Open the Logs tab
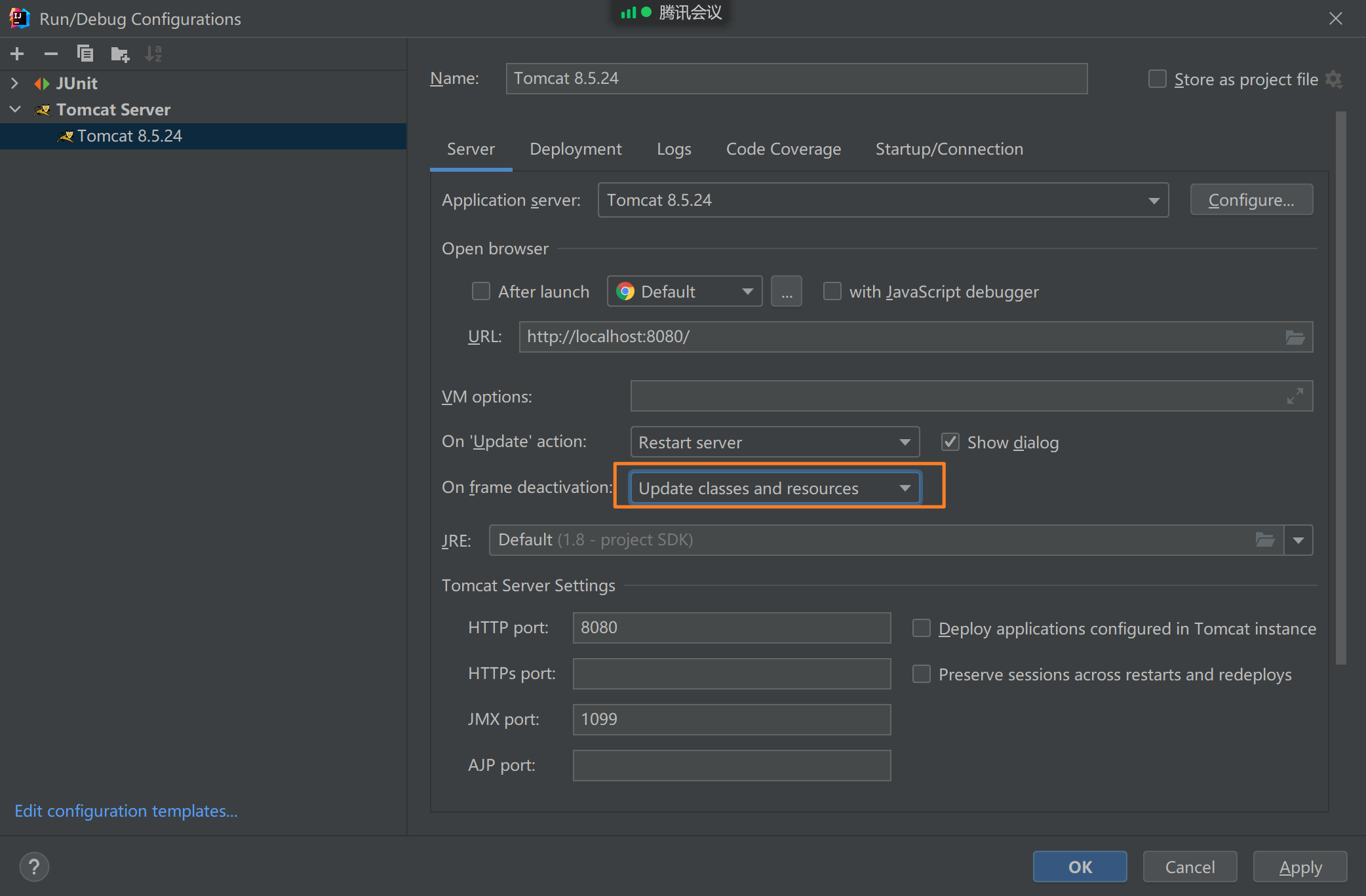1366x896 pixels. 674,149
